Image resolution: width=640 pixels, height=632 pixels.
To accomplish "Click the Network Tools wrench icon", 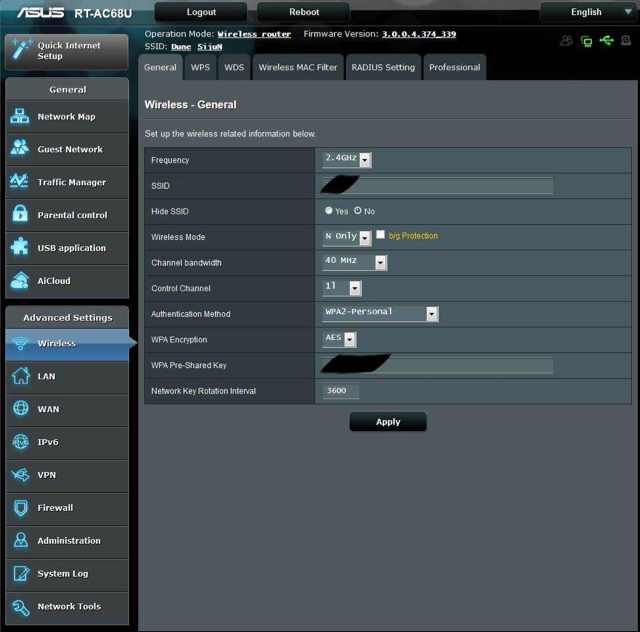I will pyautogui.click(x=20, y=607).
